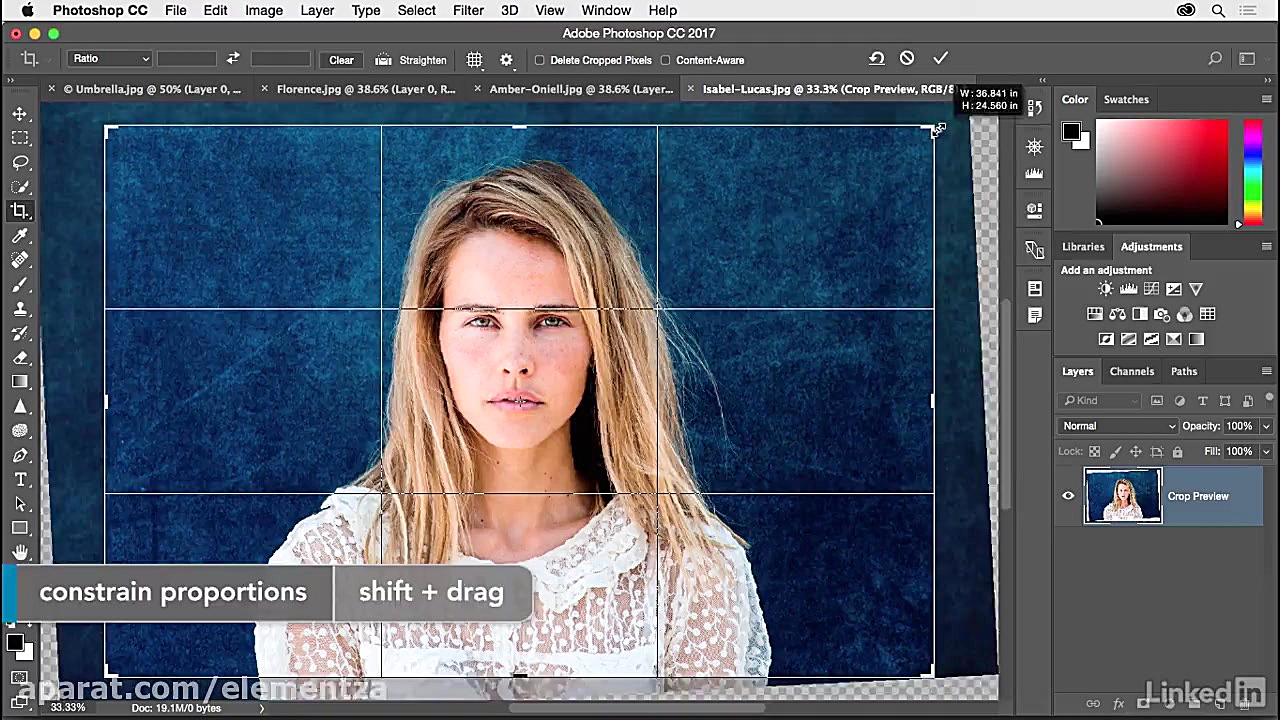Select the Eyedropper tool

(x=20, y=236)
